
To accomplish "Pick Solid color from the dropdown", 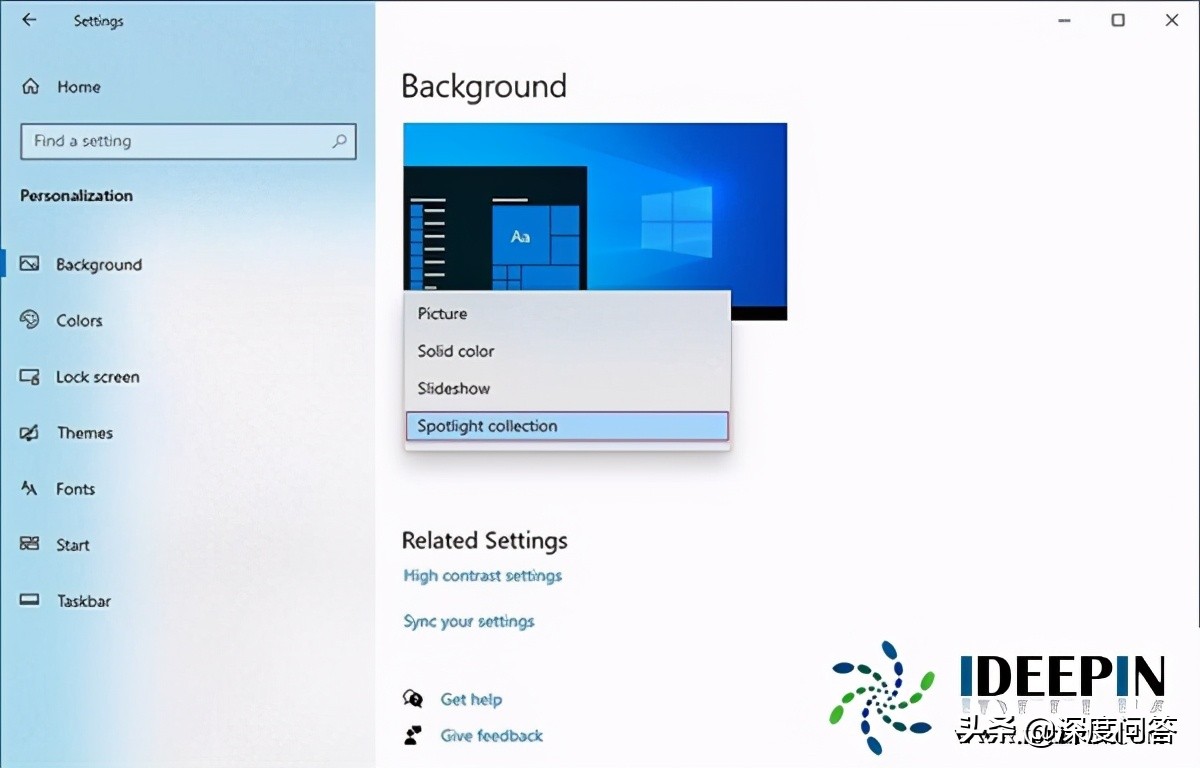I will pyautogui.click(x=455, y=351).
